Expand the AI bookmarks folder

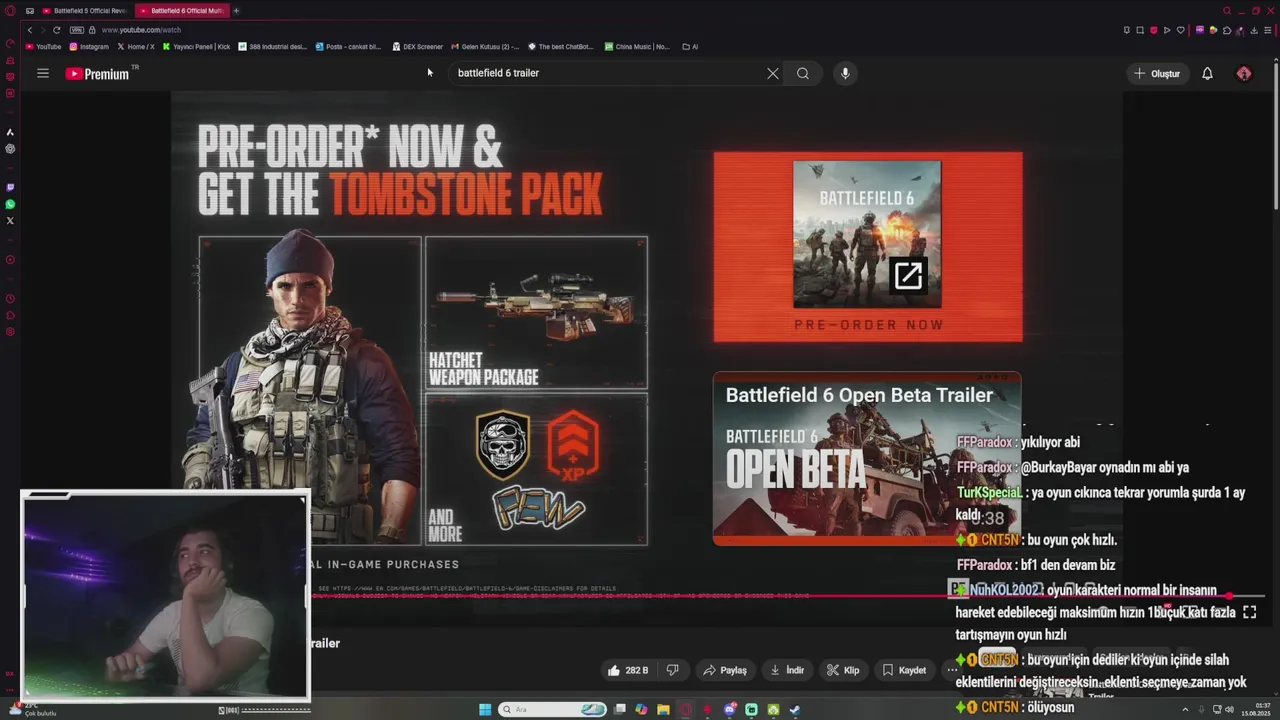pos(690,46)
